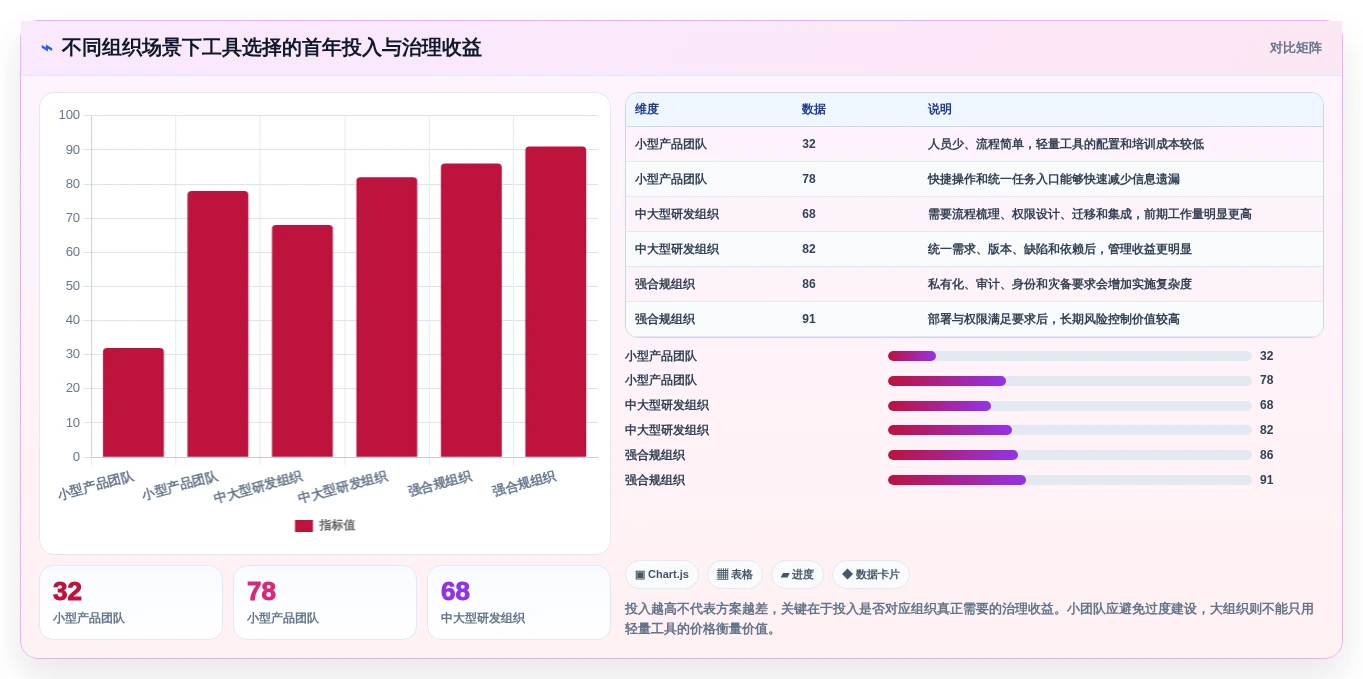
Task: Click the 对比矩阵 badge in the header
Action: [1295, 48]
